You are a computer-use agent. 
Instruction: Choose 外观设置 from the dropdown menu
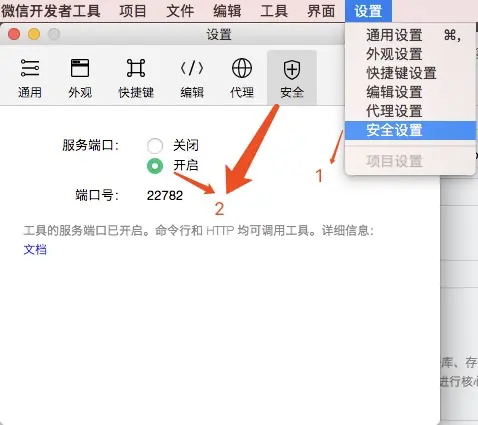[410, 54]
